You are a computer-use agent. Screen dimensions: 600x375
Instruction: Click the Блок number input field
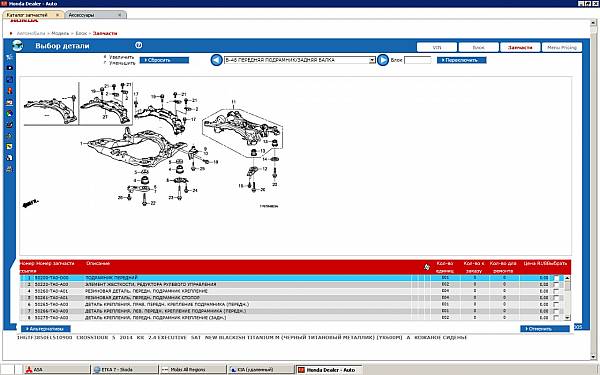417,60
